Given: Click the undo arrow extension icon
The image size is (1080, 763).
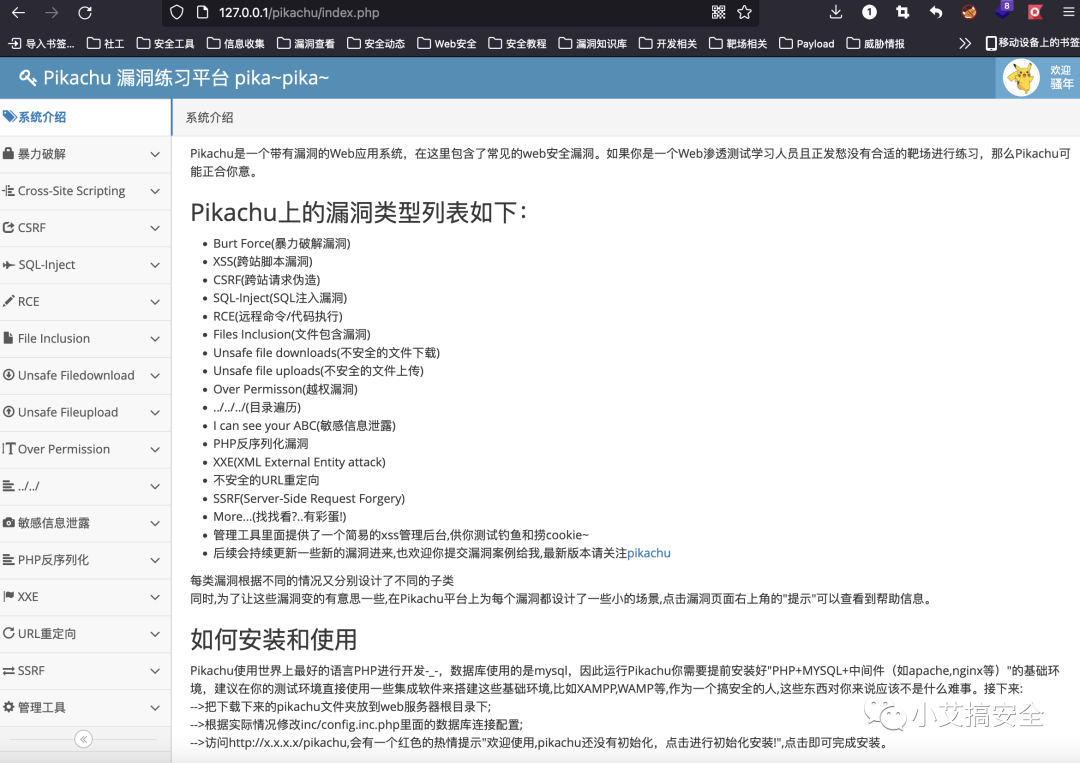Looking at the screenshot, I should tap(935, 12).
